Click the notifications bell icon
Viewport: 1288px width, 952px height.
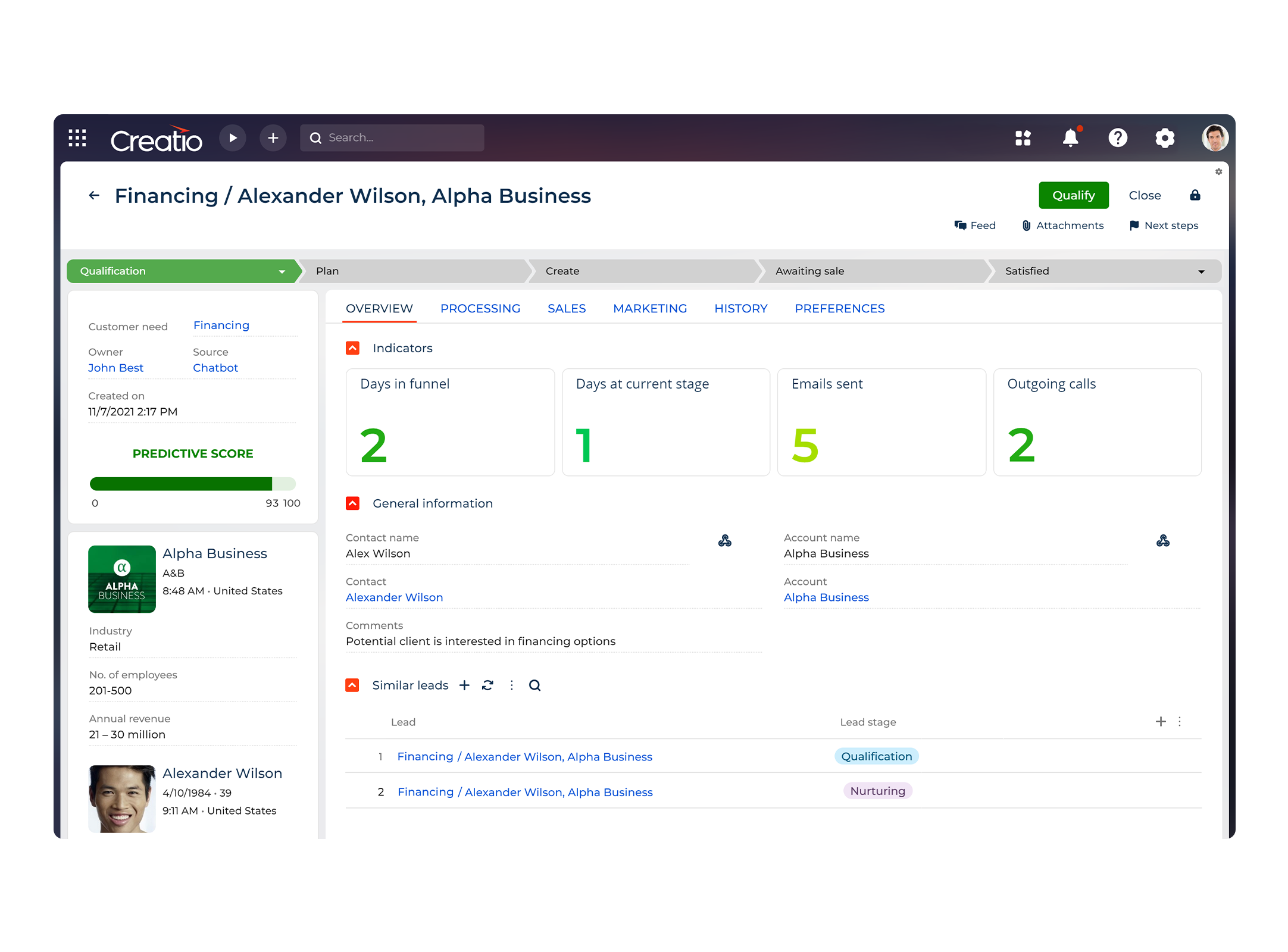[x=1070, y=137]
